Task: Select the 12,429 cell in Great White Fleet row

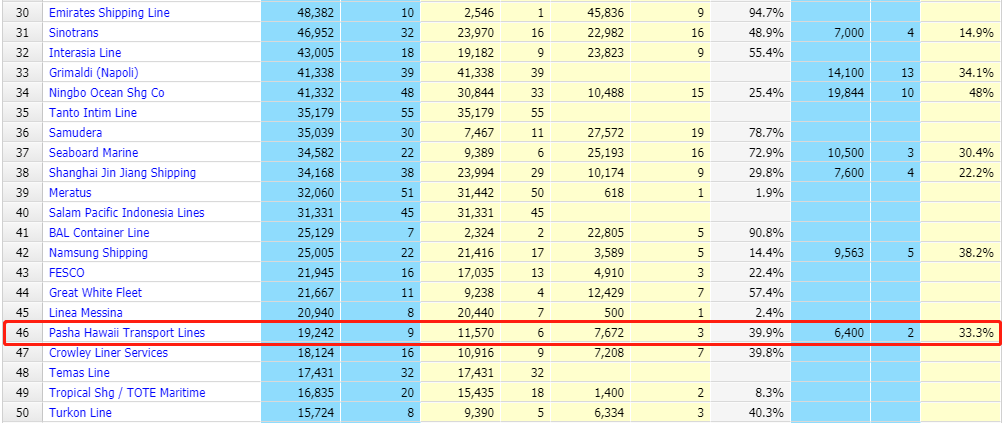Action: (590, 292)
